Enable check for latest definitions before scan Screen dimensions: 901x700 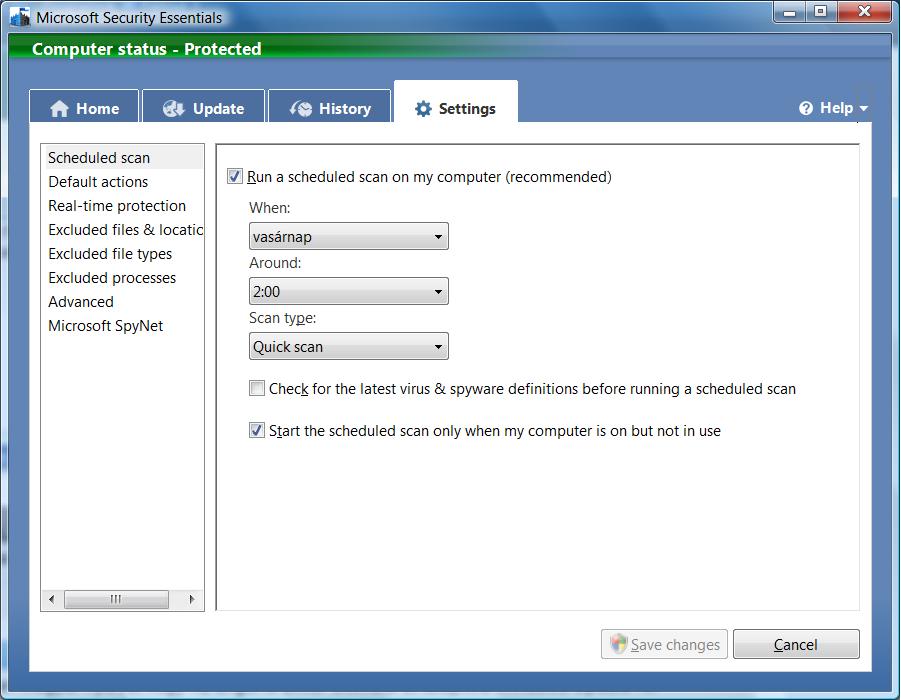point(257,389)
